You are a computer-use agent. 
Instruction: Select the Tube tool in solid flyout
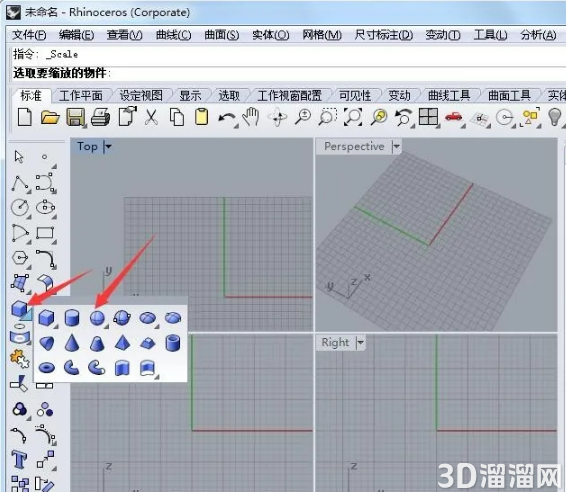[x=173, y=343]
